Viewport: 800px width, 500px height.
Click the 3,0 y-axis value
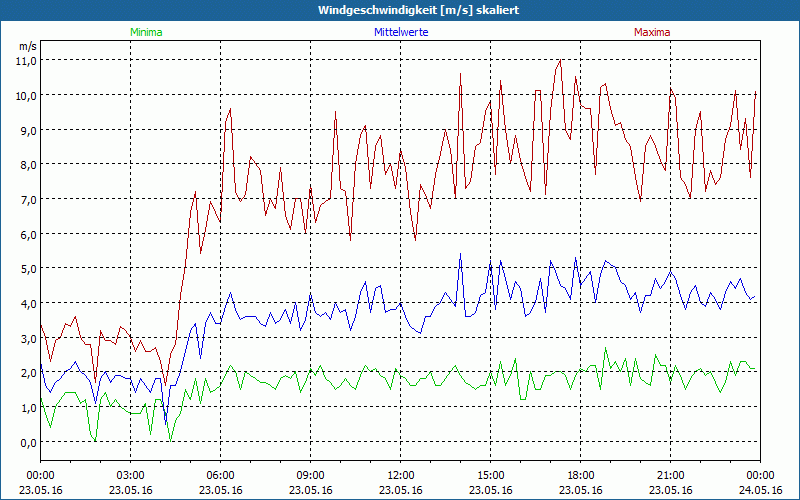click(29, 338)
